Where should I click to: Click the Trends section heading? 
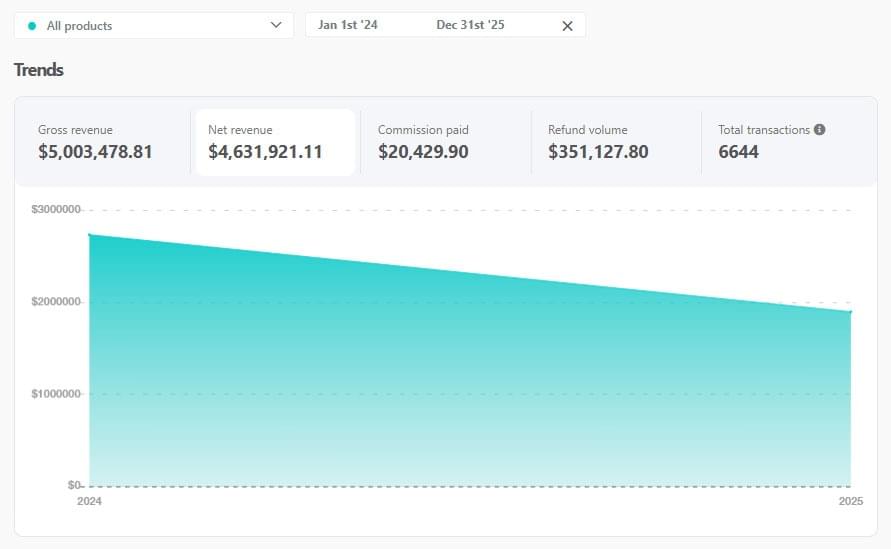tap(39, 70)
